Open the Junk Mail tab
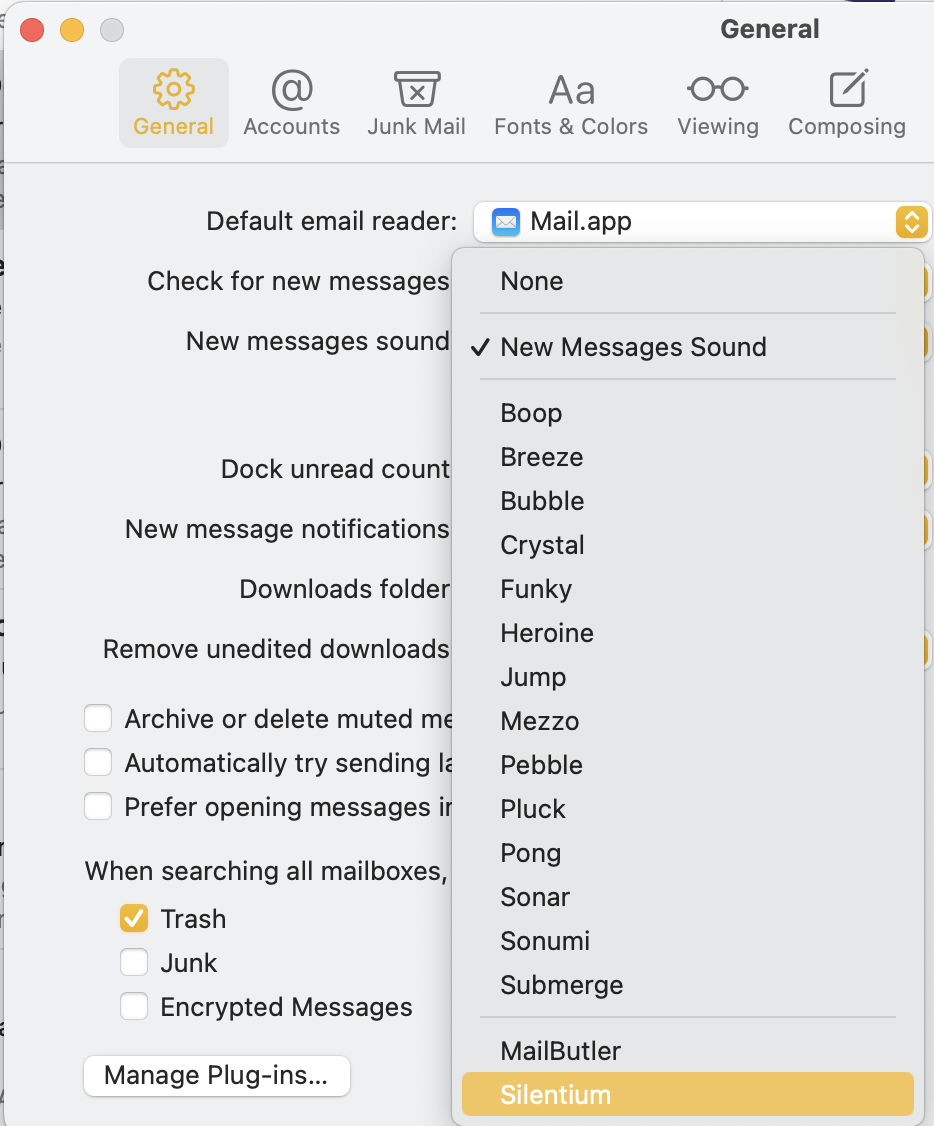934x1126 pixels. tap(416, 103)
